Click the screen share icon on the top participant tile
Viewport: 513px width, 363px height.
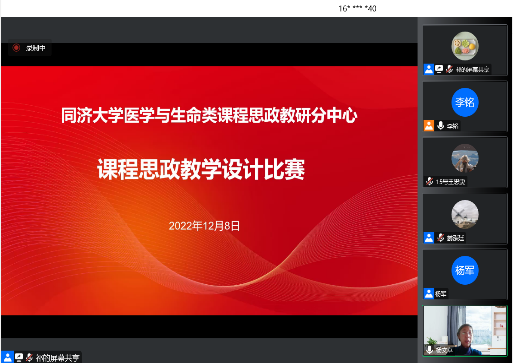click(x=439, y=69)
